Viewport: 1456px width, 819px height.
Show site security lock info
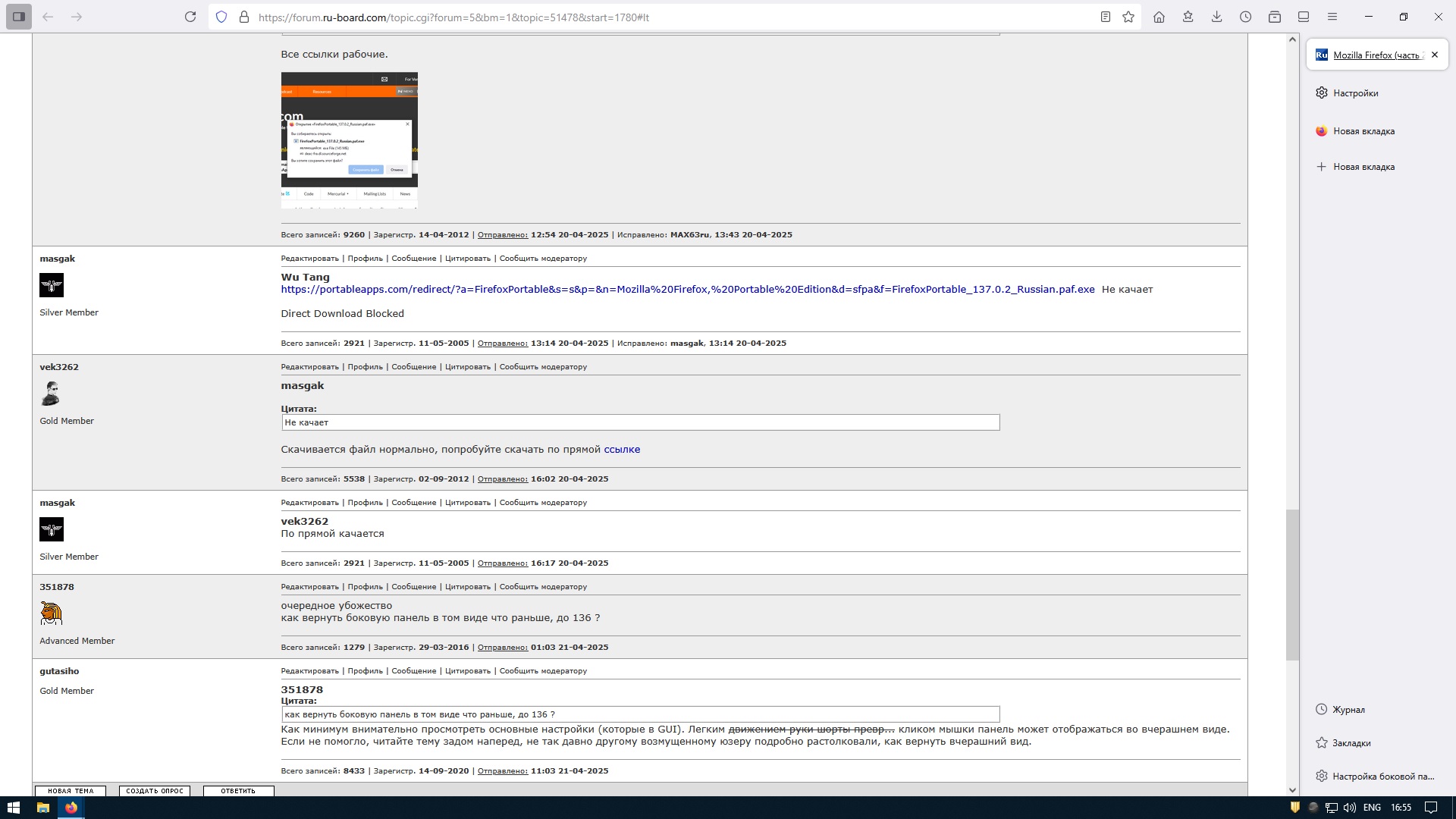(x=244, y=17)
